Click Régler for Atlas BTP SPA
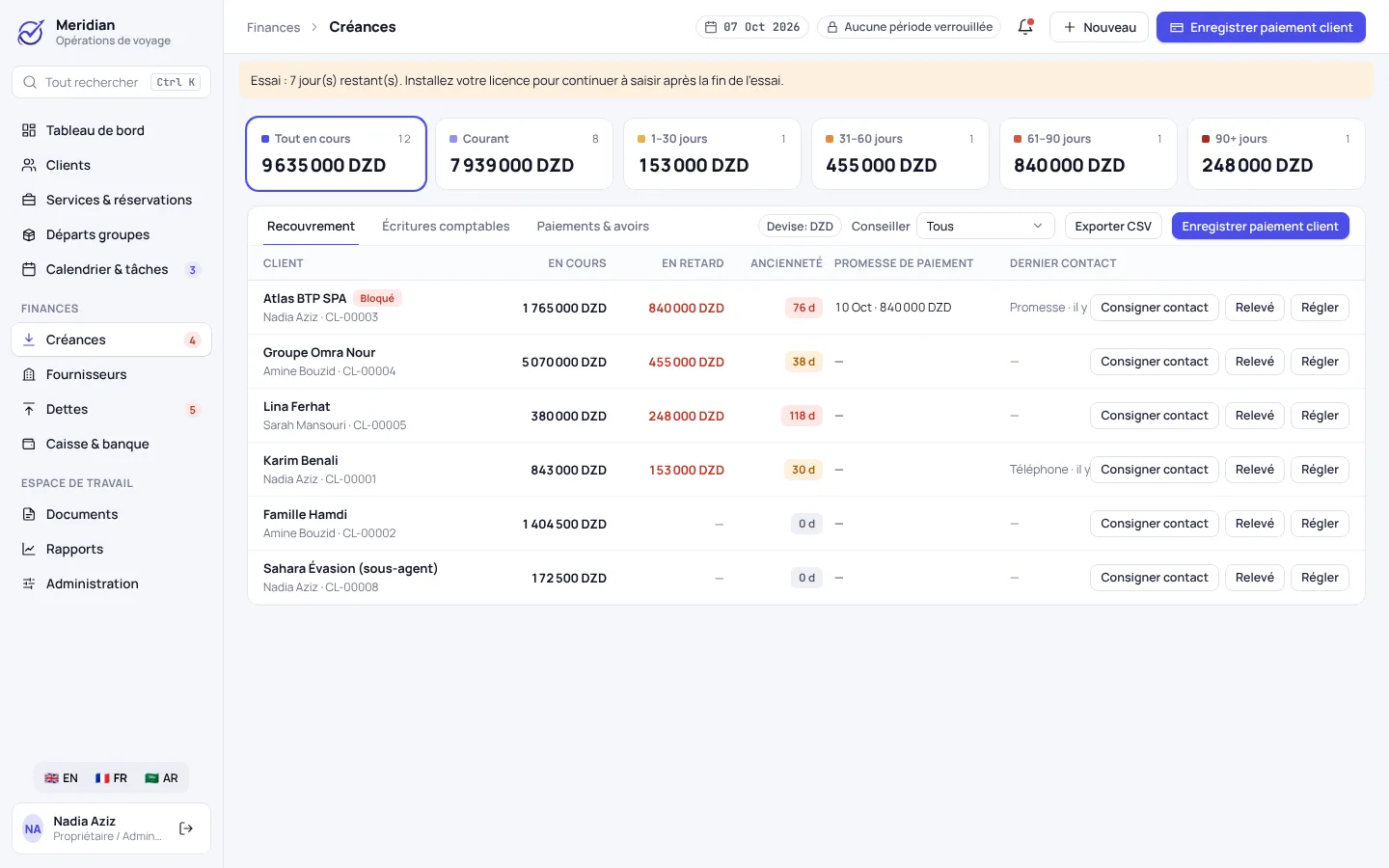The height and width of the screenshot is (868, 1389). [x=1320, y=308]
